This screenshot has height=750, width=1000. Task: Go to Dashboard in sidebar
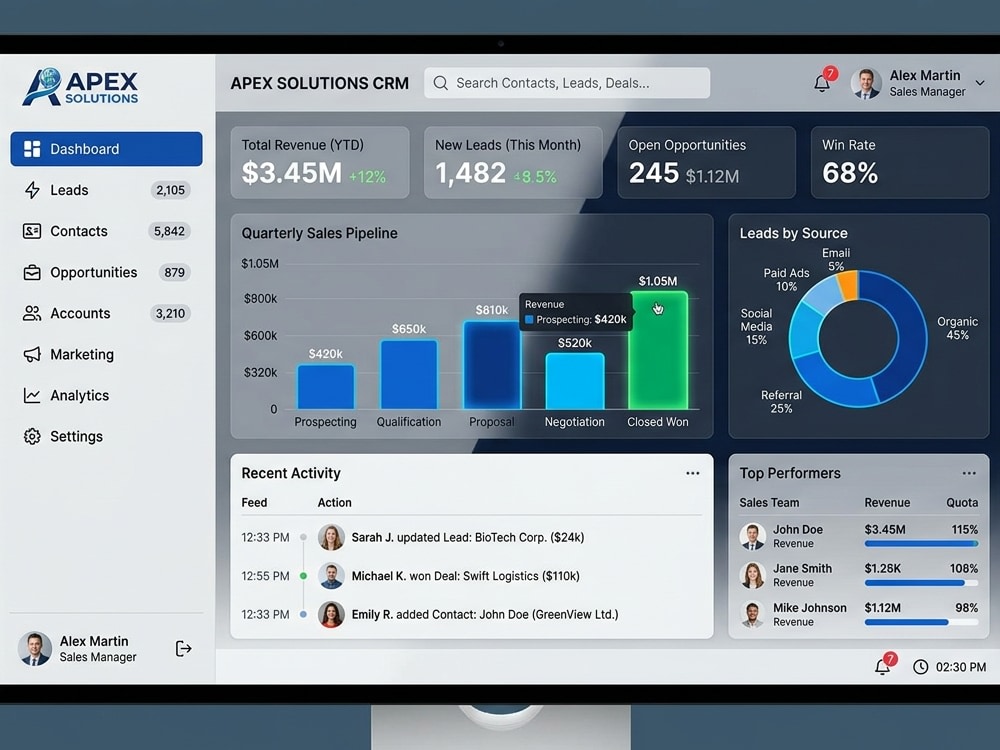tap(107, 149)
